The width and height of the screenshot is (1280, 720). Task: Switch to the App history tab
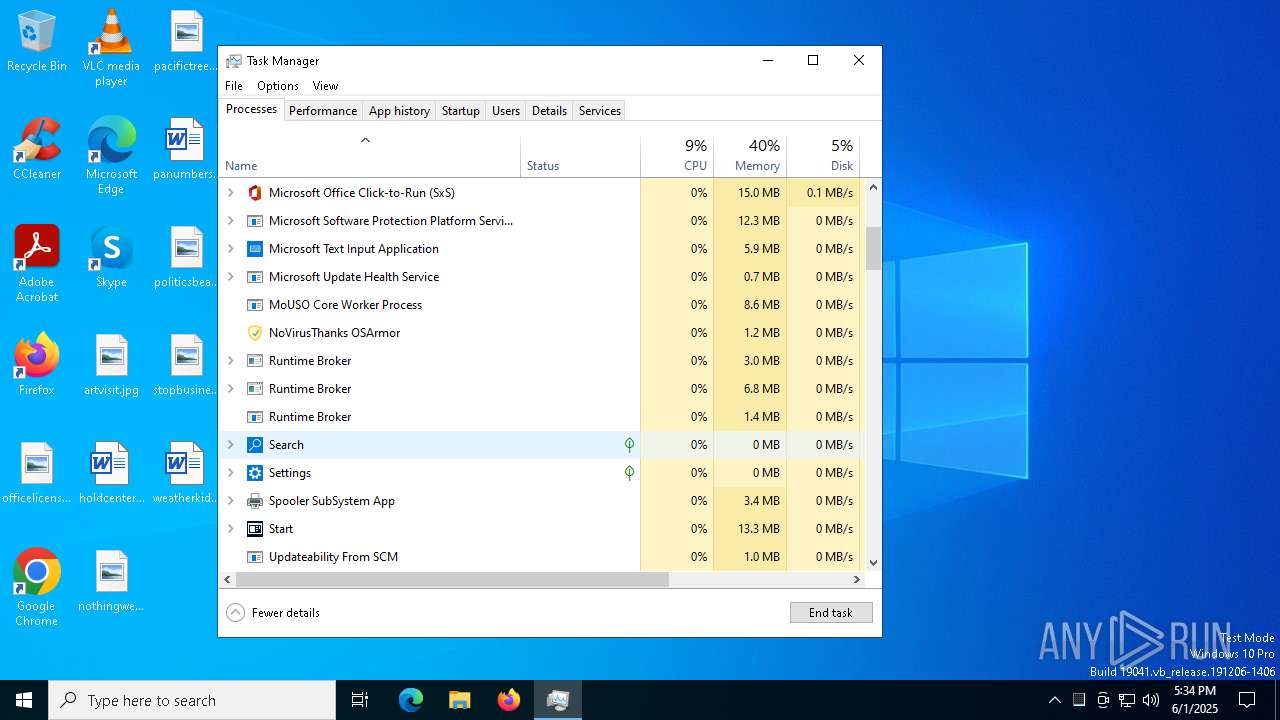pyautogui.click(x=399, y=111)
